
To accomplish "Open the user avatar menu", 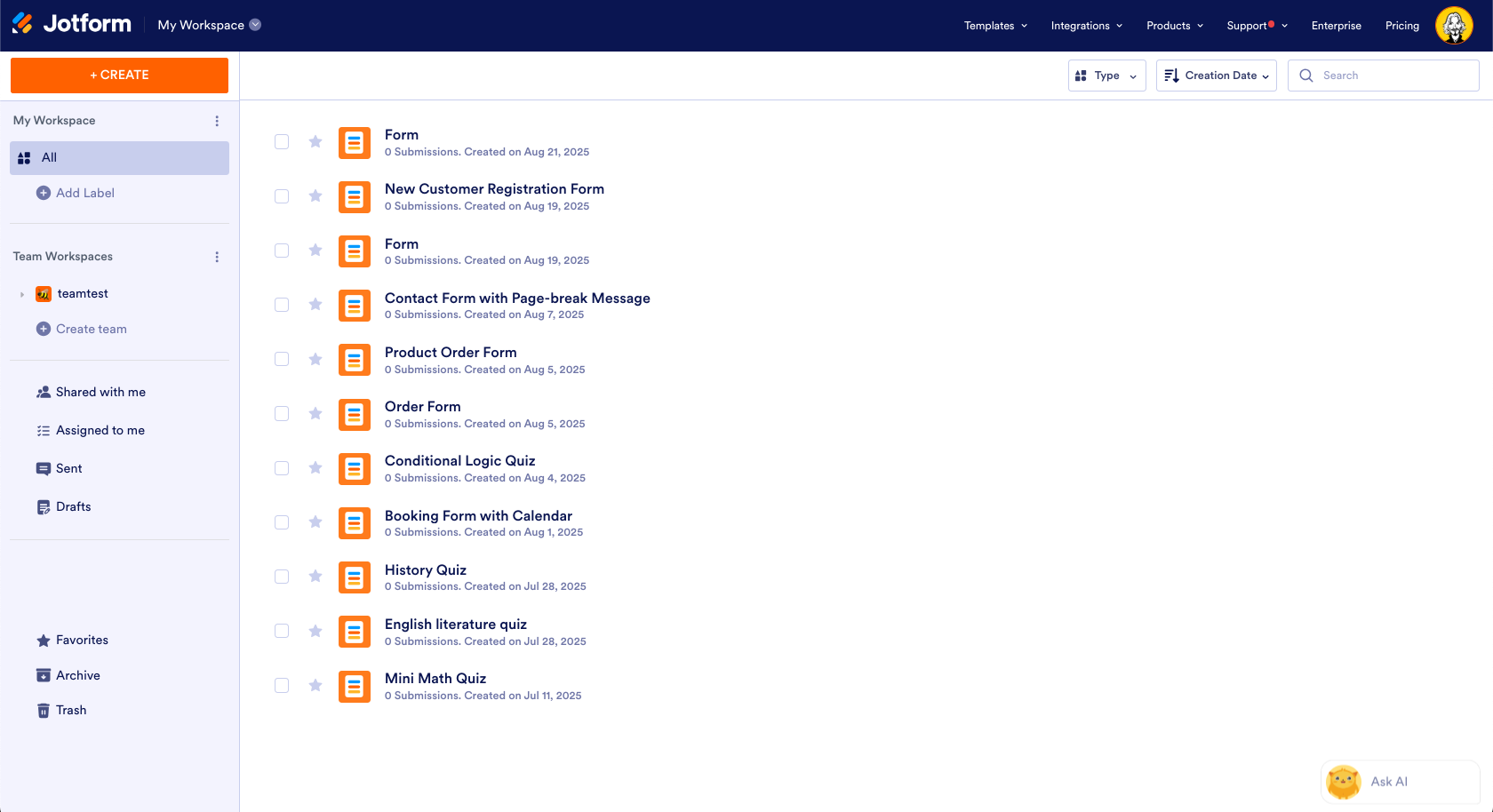I will (1454, 25).
